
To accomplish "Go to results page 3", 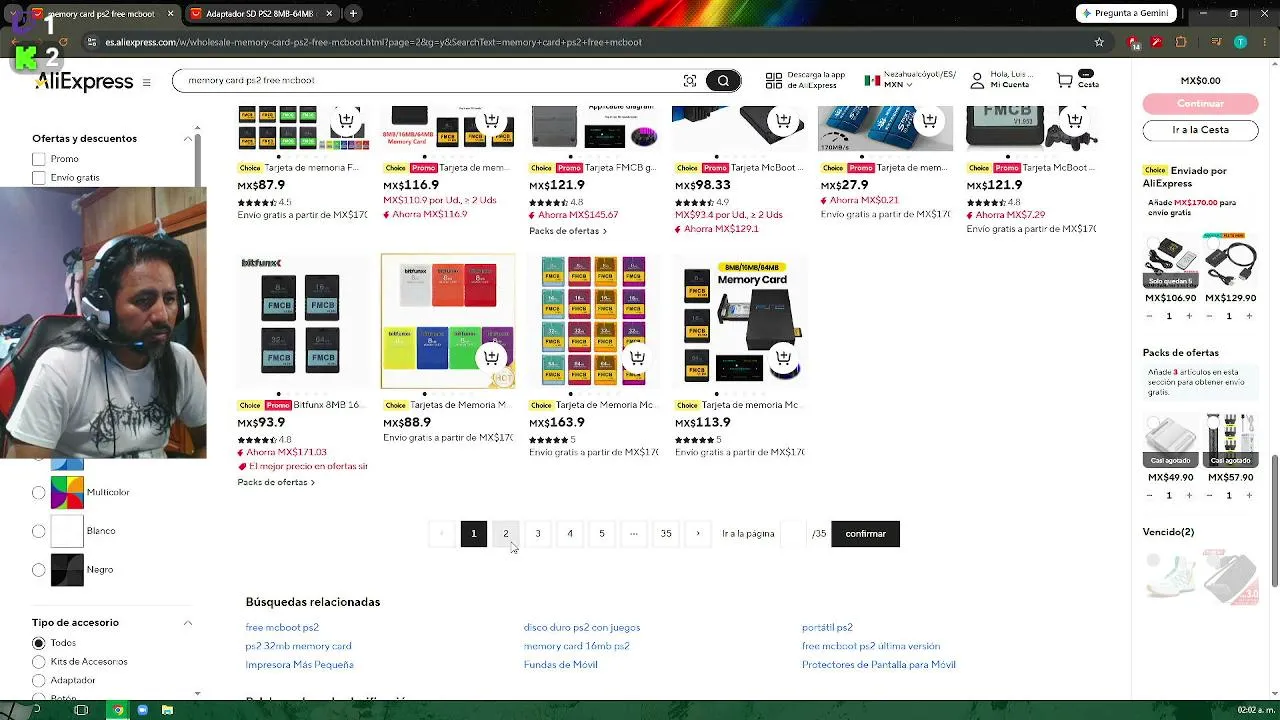I will coord(538,534).
